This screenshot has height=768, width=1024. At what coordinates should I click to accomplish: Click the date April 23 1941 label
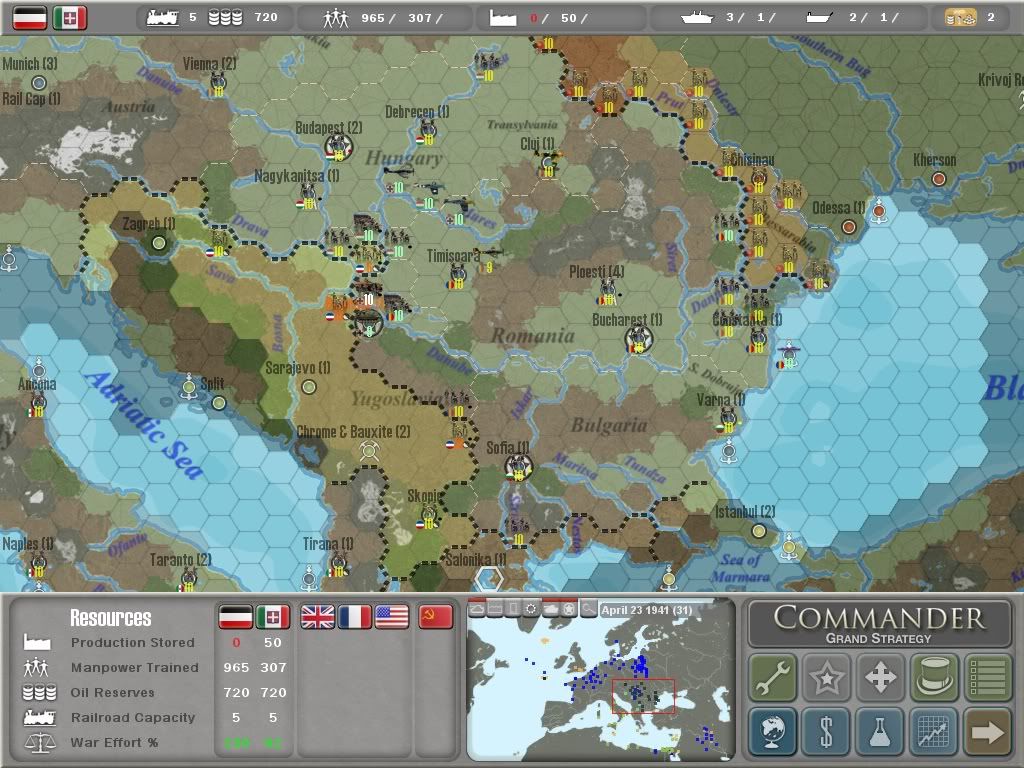(x=647, y=610)
